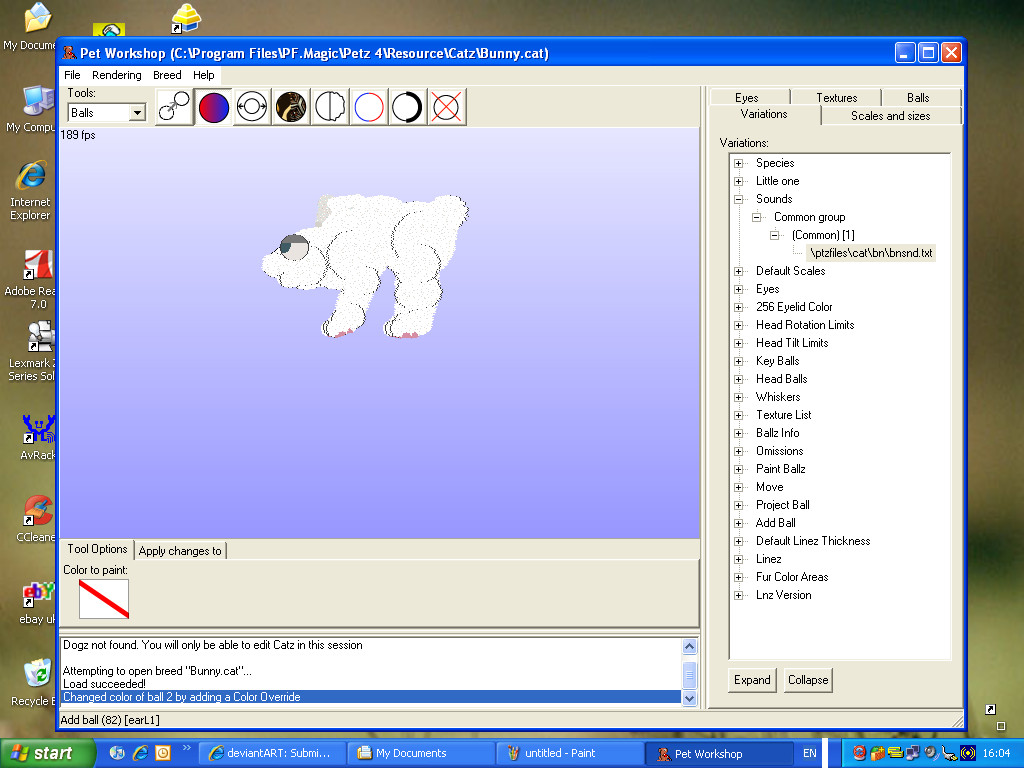The image size is (1024, 768).
Task: Switch to the Textures tab
Action: [836, 98]
